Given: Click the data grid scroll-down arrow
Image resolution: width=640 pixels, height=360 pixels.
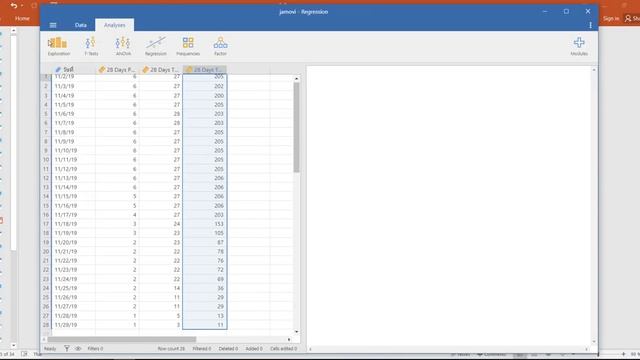Looking at the screenshot, I should coord(296,331).
